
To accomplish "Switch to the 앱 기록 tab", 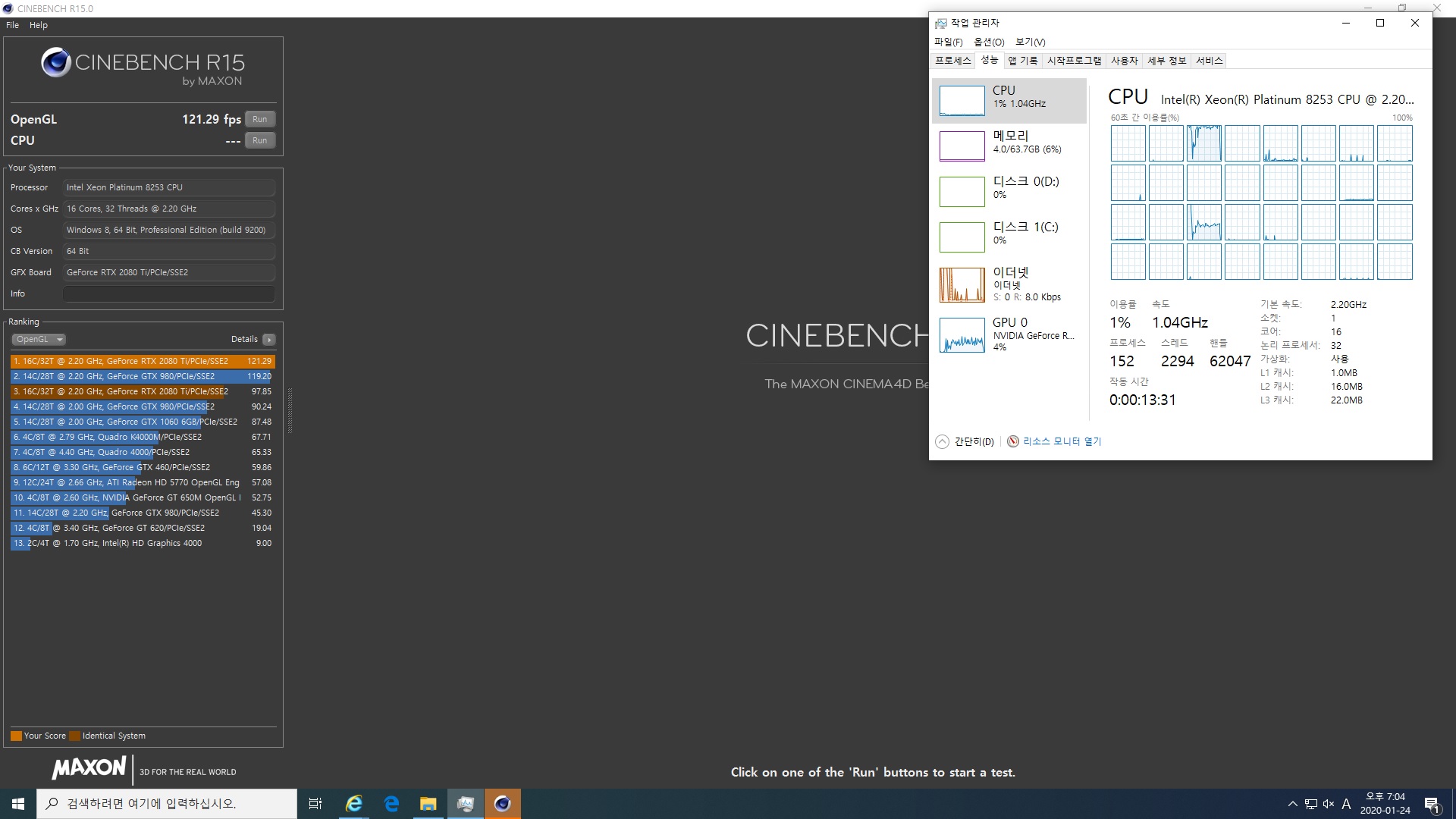I will click(x=1022, y=61).
